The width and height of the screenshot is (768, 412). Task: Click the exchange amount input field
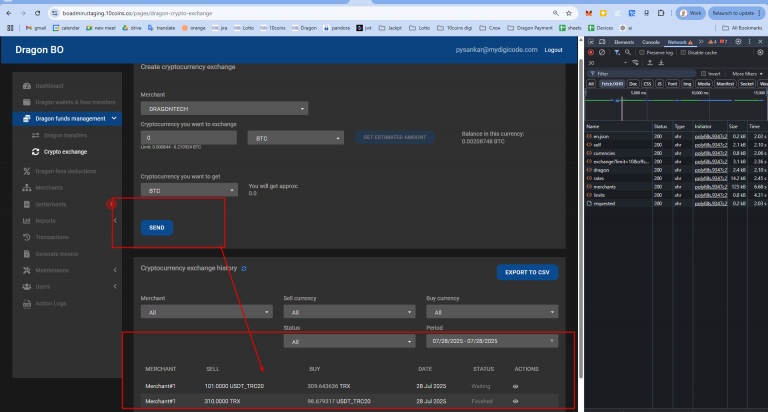pyautogui.click(x=189, y=138)
